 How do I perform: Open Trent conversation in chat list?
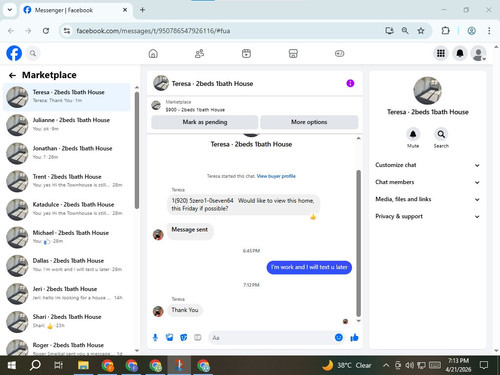66,181
